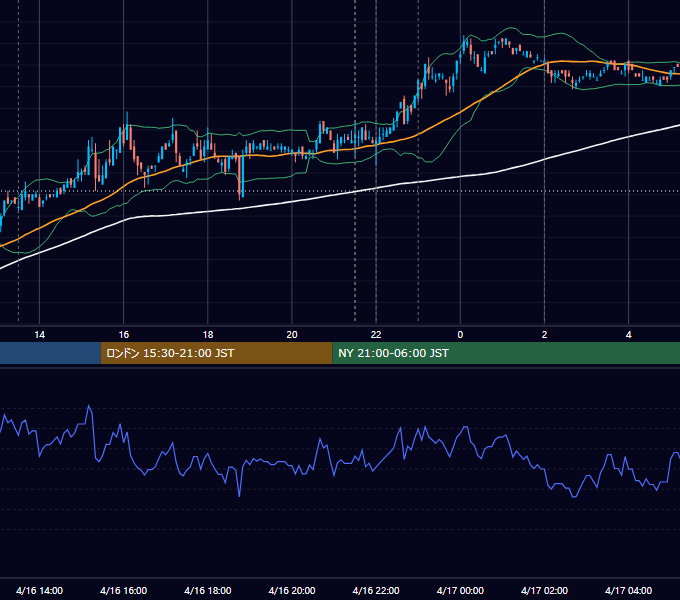
Task: Click the '4/17 02:00' date label
Action: coord(544,590)
